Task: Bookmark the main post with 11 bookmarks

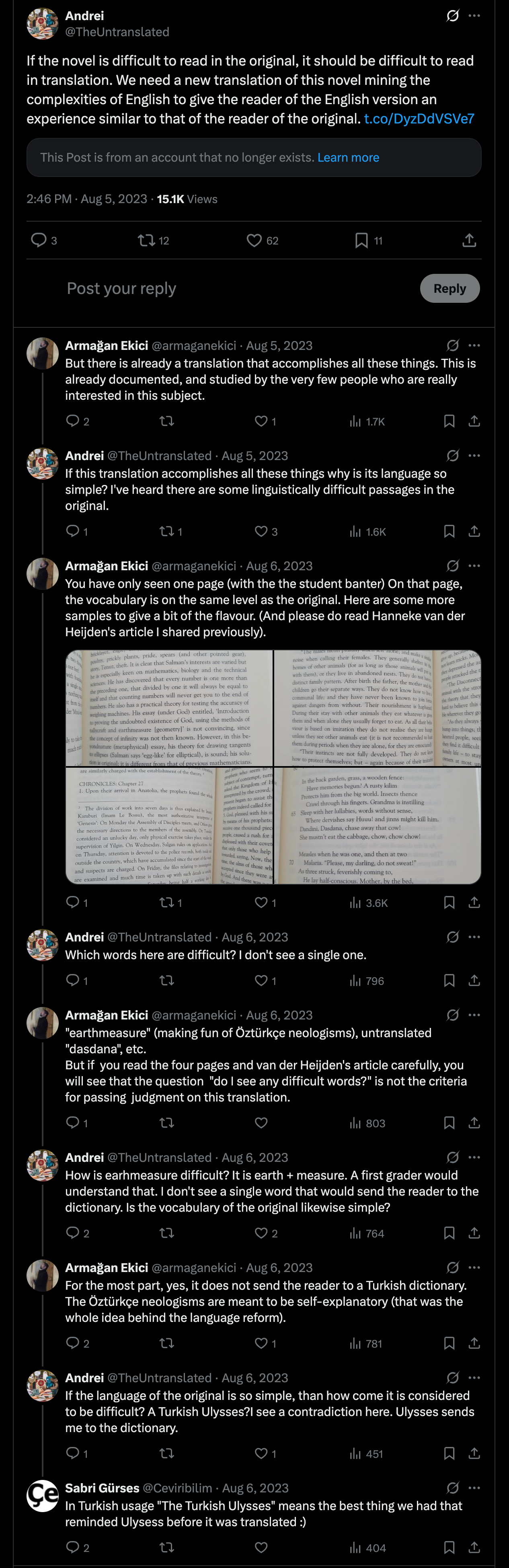Action: coord(361,240)
